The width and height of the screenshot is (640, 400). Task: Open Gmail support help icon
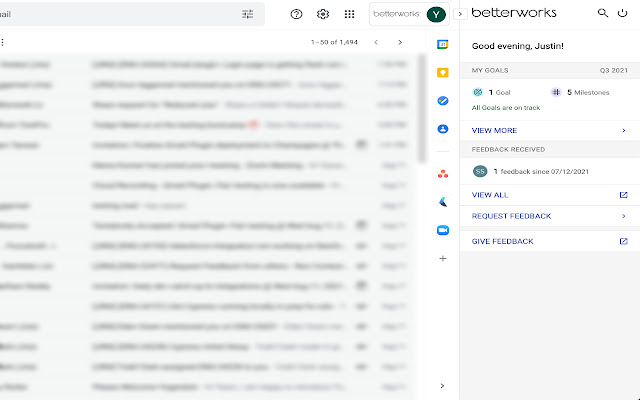(x=296, y=14)
